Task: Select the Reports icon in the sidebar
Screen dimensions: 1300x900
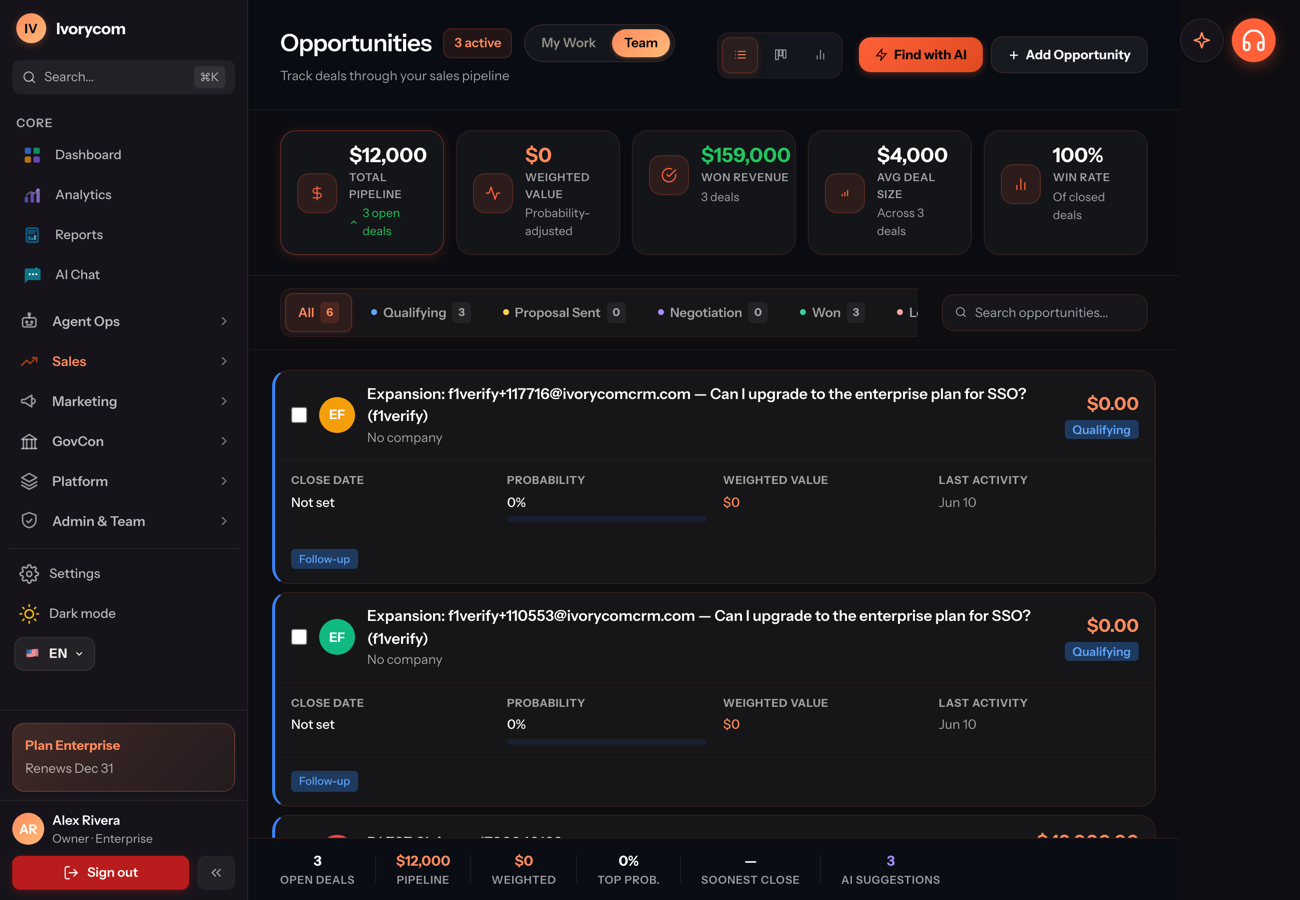Action: tap(32, 235)
